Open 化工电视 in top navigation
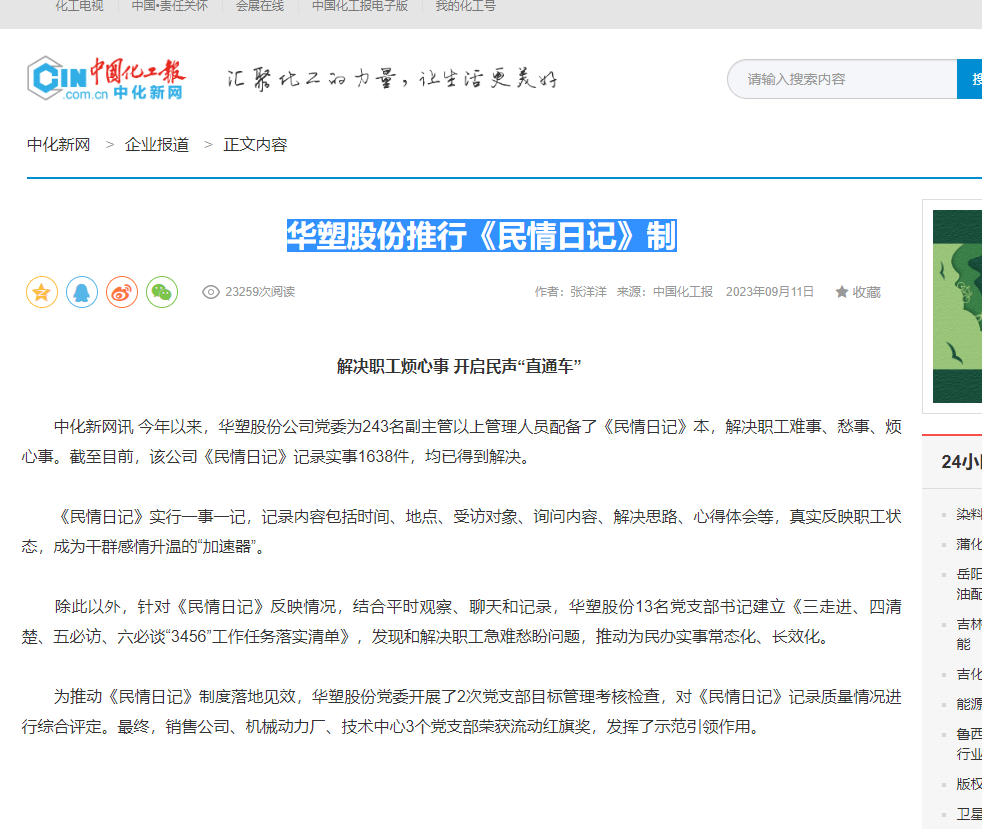Viewport: 982px width, 829px height. tap(79, 6)
